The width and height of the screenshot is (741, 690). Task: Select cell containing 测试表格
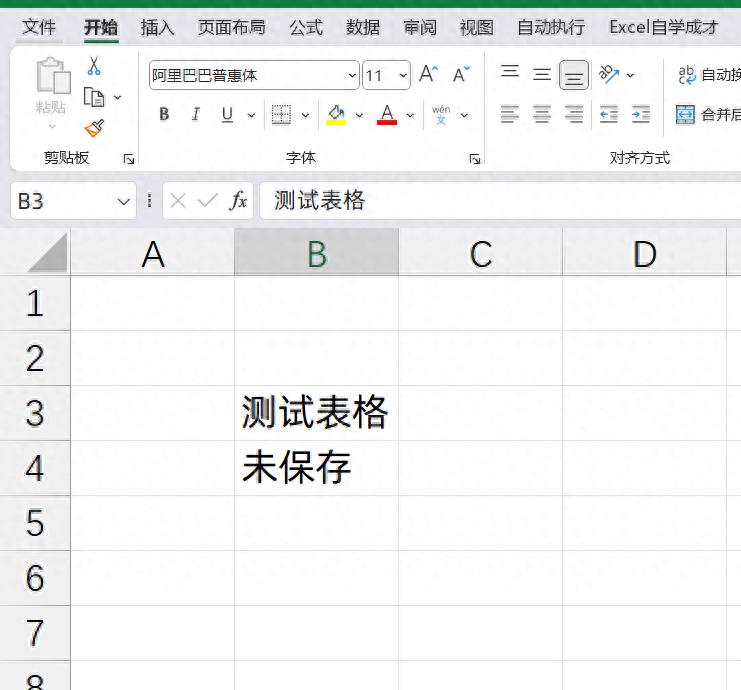(317, 413)
